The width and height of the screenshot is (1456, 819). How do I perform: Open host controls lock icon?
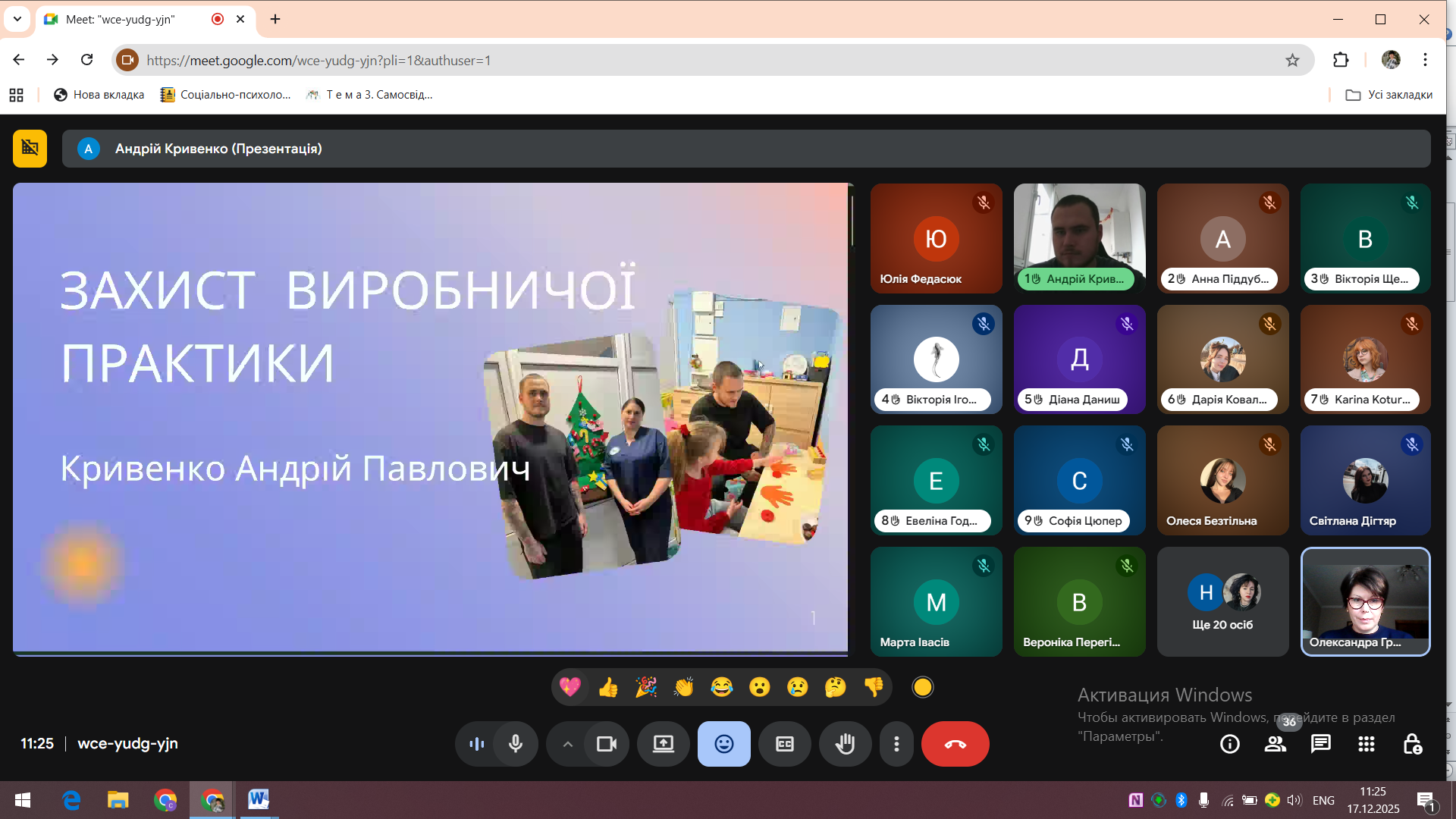click(x=1412, y=744)
